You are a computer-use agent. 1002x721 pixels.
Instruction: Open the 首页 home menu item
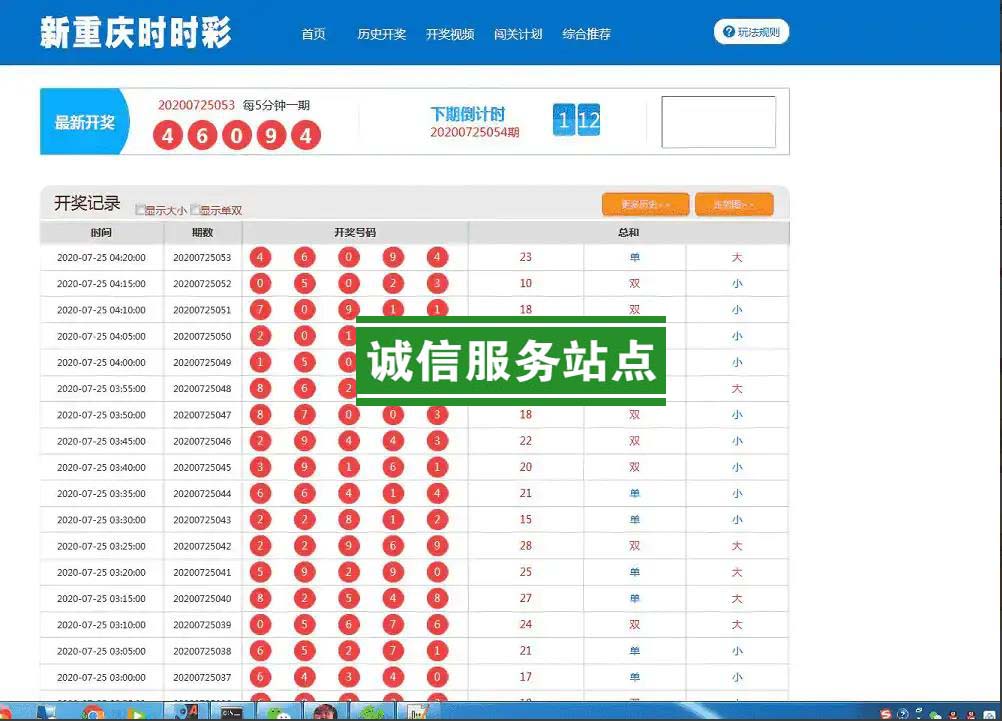314,34
